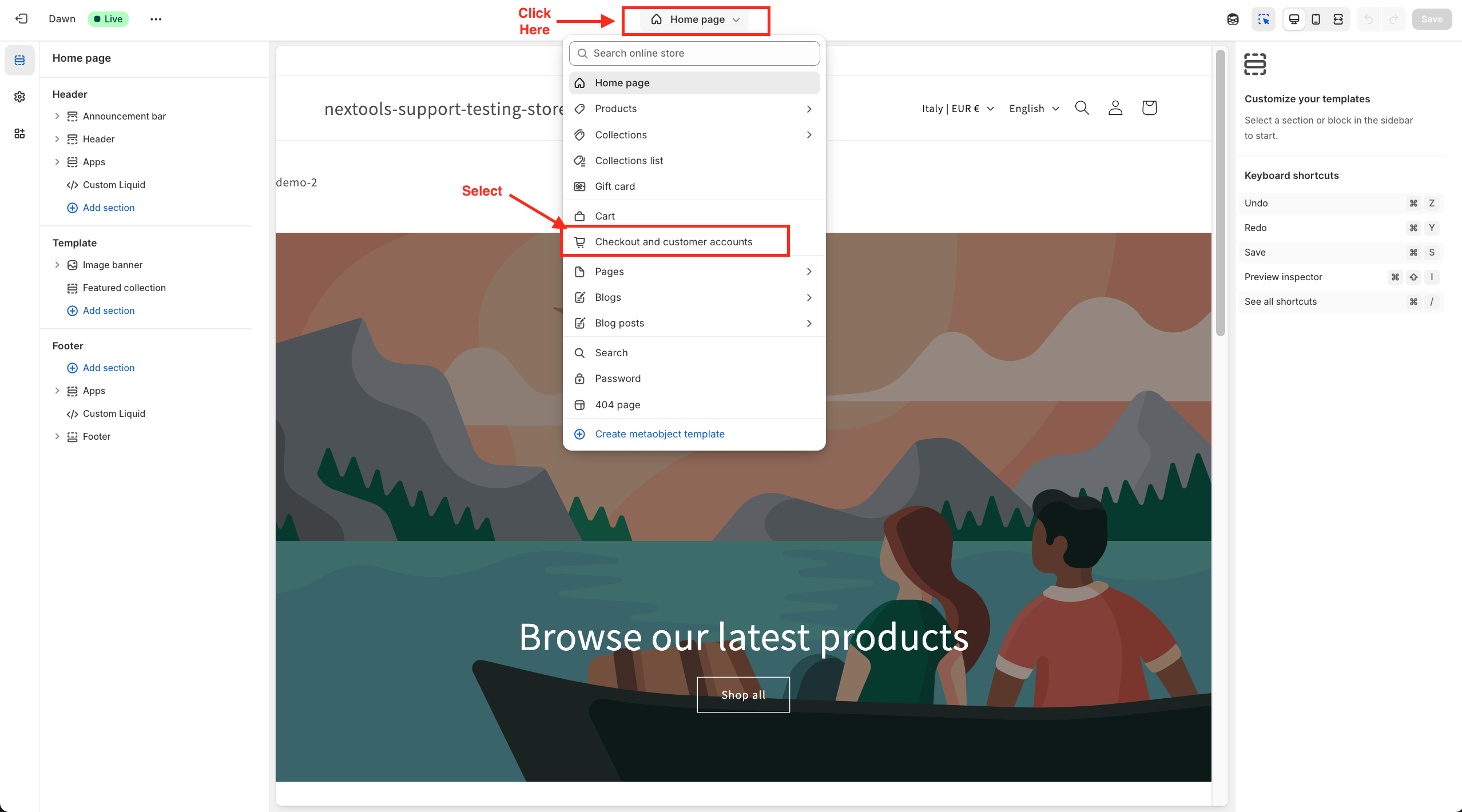Open the theme settings gear icon
The image size is (1462, 812).
point(19,97)
